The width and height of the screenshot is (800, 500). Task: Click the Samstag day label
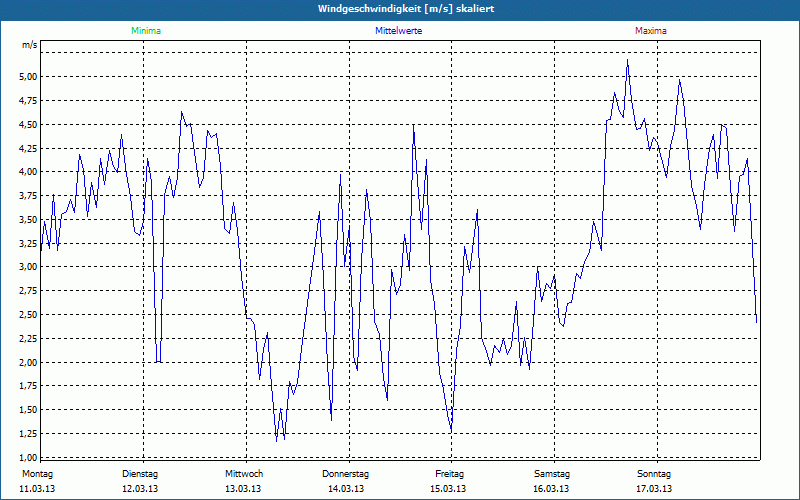pyautogui.click(x=552, y=474)
